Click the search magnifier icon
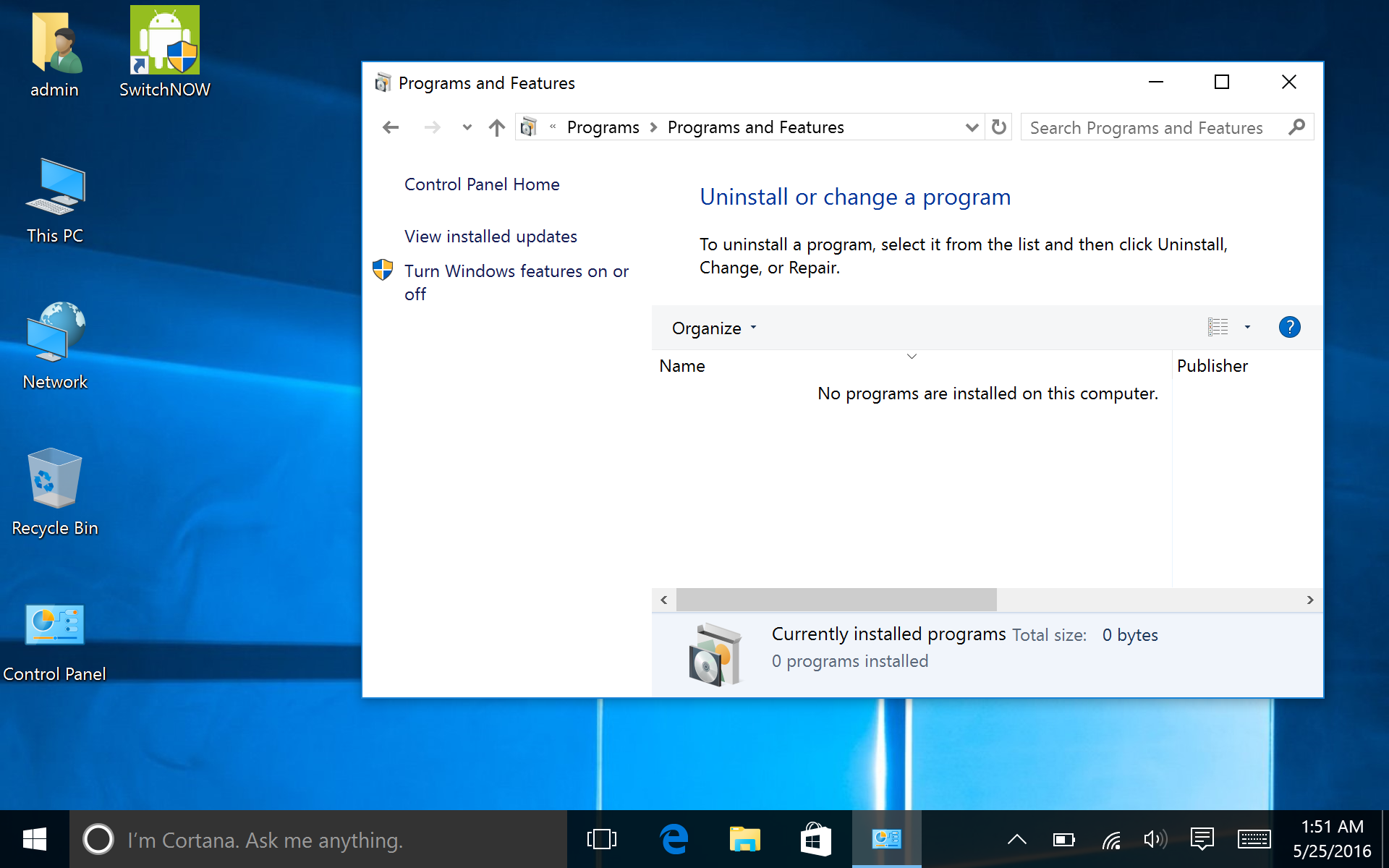 [1296, 127]
